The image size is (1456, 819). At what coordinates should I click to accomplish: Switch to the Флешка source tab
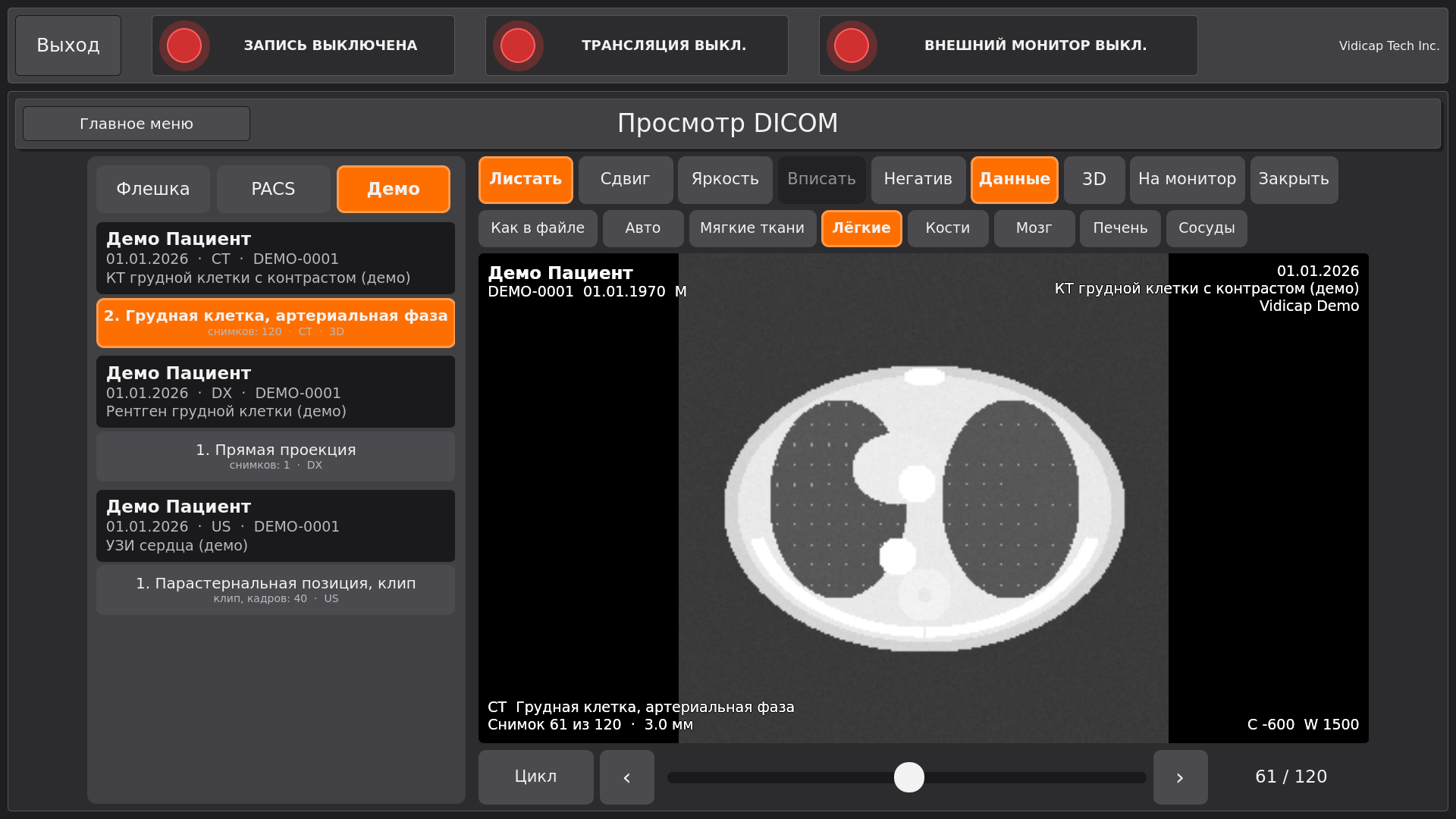click(x=153, y=189)
